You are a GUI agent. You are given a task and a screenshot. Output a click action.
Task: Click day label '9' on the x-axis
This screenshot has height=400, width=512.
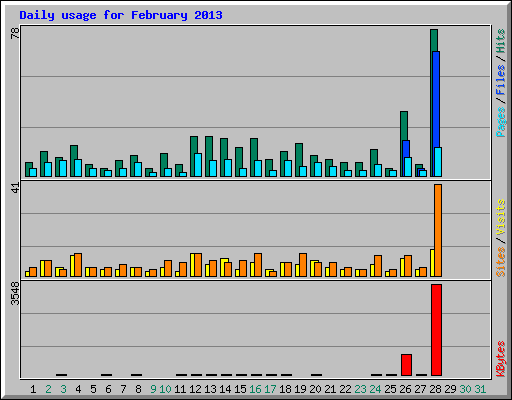tap(153, 389)
